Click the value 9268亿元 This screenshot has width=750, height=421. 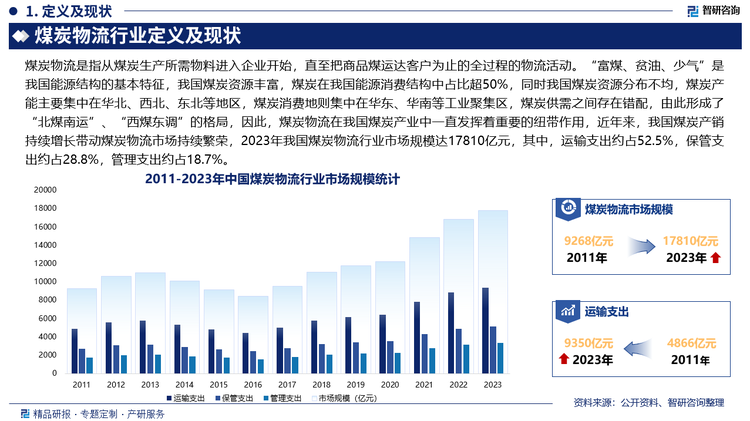[588, 241]
